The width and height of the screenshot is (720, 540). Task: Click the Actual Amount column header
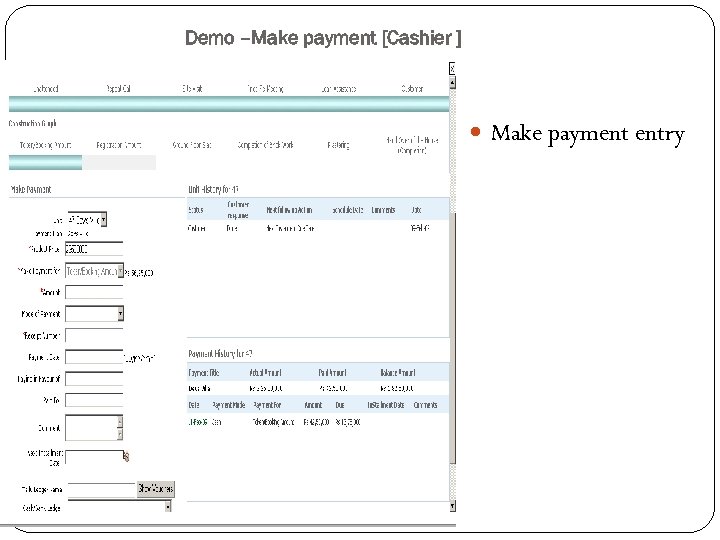tap(265, 372)
